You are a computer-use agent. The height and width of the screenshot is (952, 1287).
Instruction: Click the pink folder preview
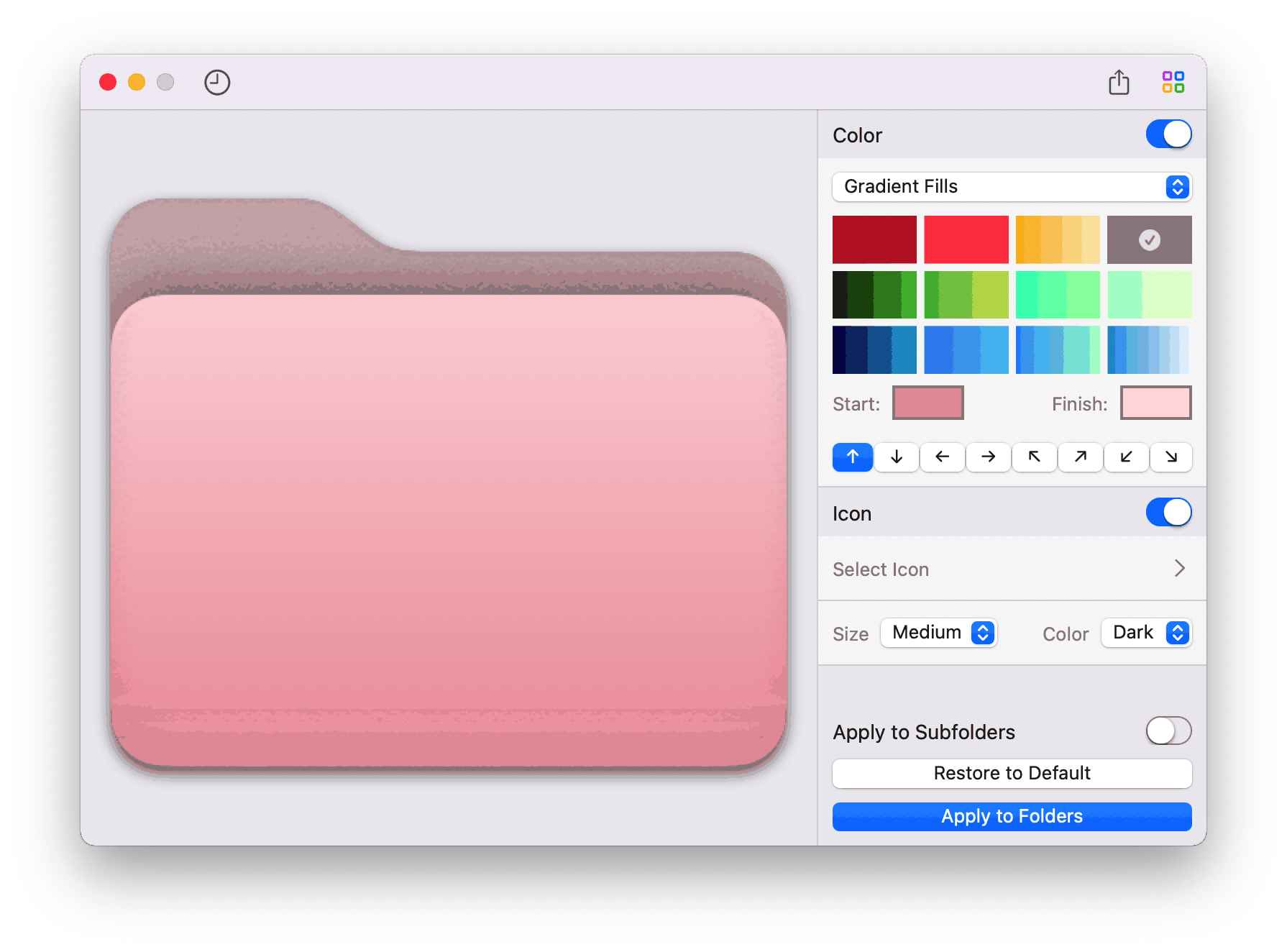(449, 488)
